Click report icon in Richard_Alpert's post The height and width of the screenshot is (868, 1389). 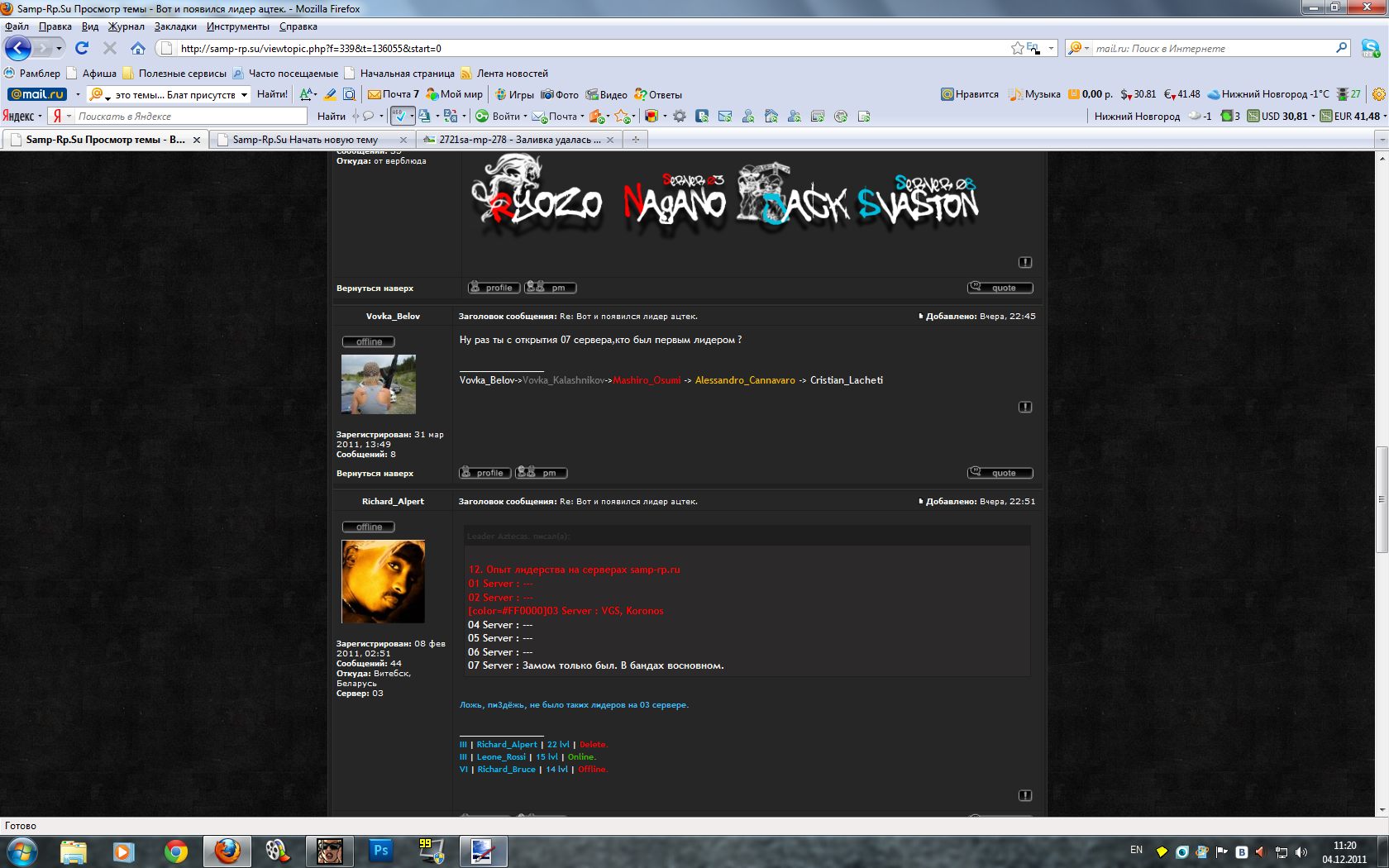[1025, 795]
